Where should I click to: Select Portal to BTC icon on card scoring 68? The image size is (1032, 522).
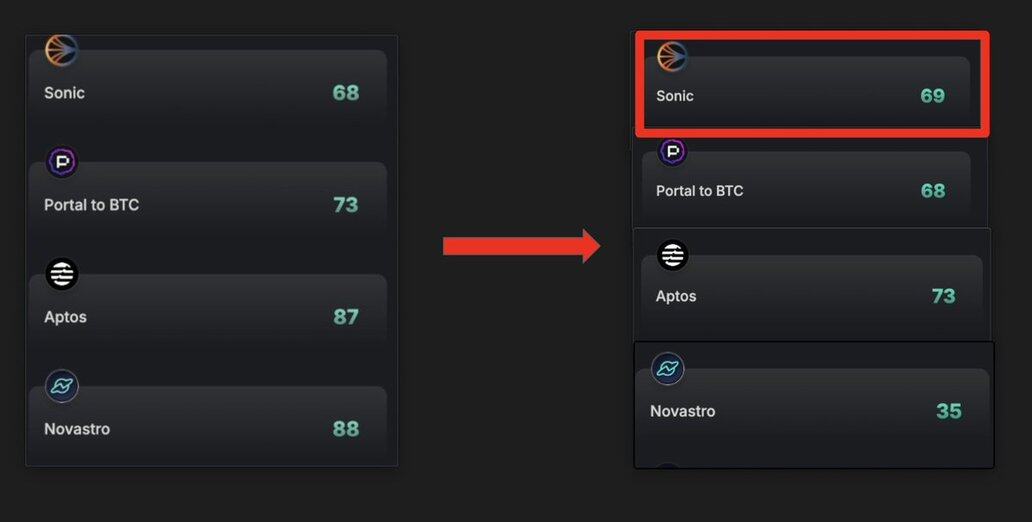[x=673, y=152]
